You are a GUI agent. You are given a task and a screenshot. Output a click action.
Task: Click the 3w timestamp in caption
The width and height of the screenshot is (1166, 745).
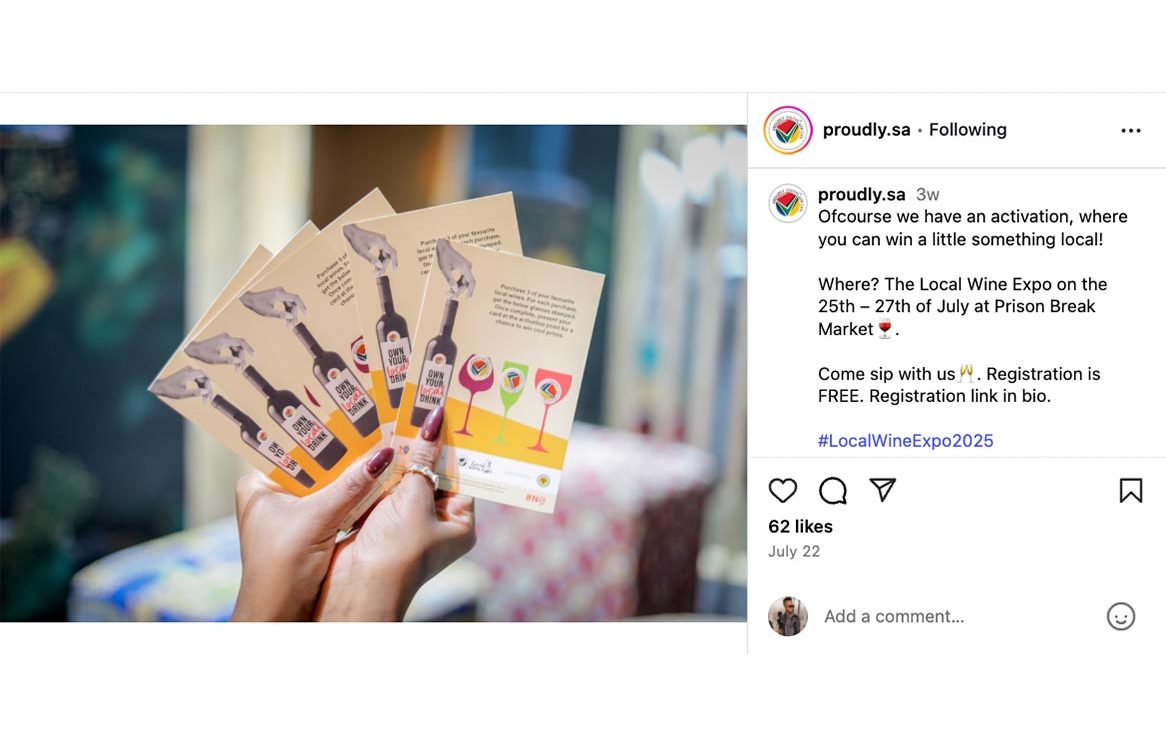pos(927,194)
